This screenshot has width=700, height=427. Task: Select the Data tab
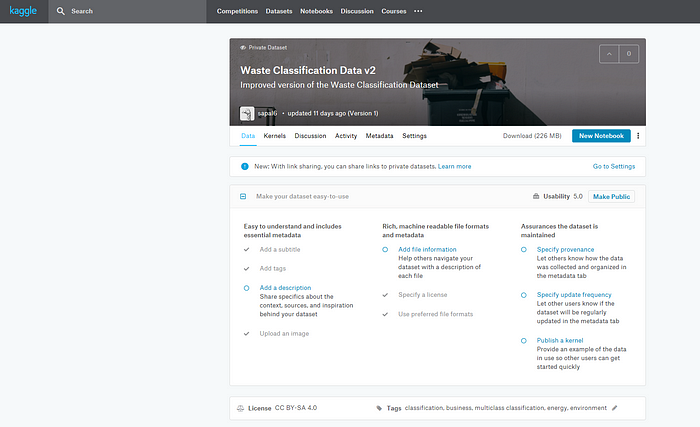pos(248,136)
